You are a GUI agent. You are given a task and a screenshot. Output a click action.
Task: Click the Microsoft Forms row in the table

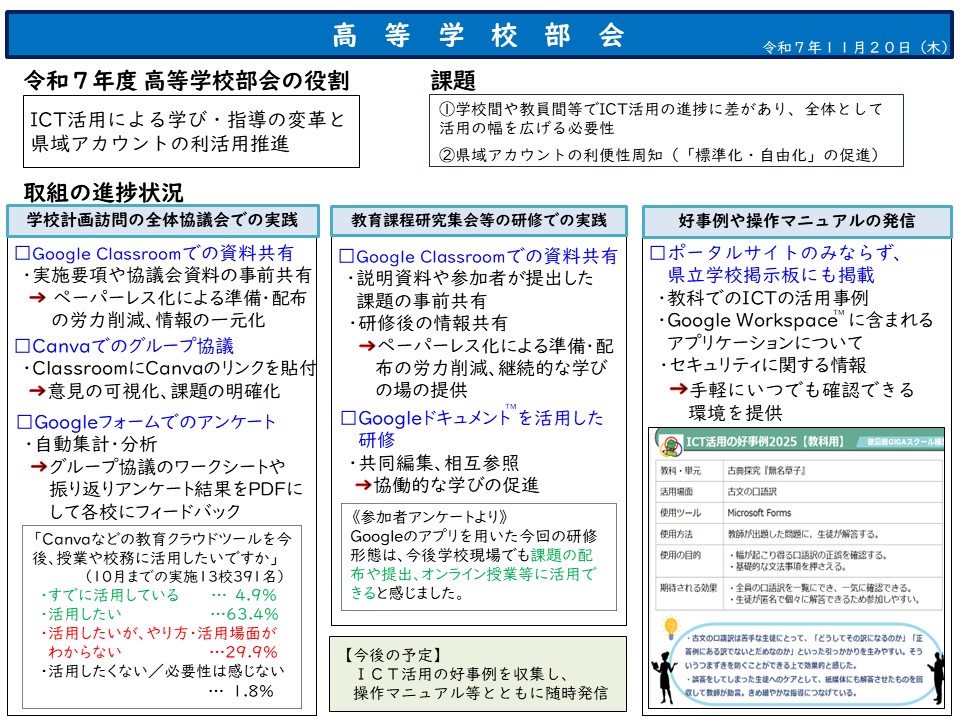tap(795, 513)
